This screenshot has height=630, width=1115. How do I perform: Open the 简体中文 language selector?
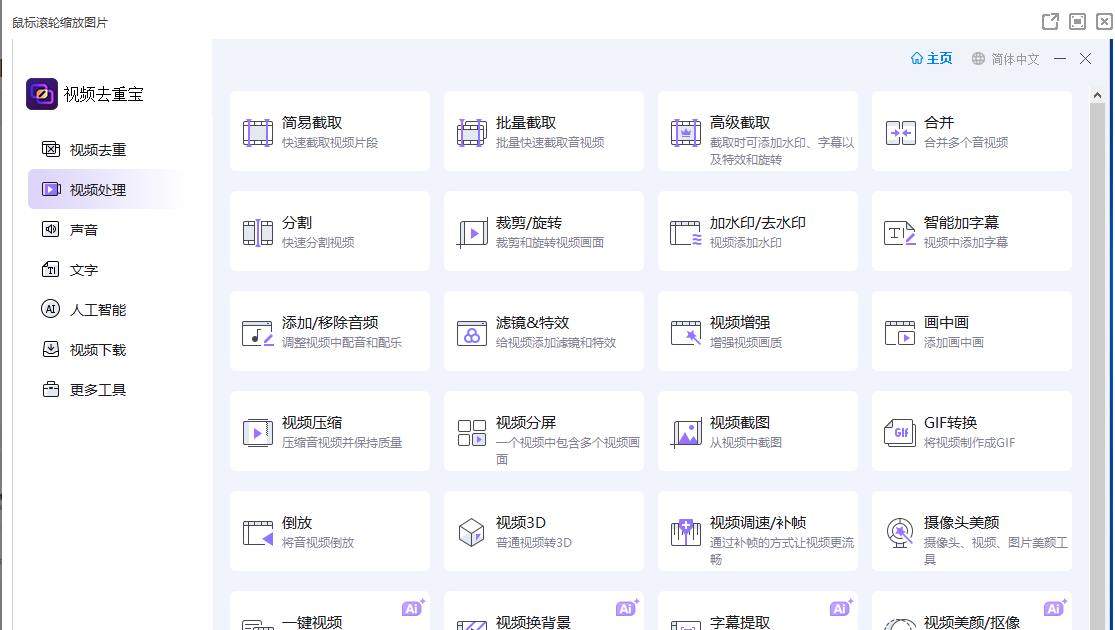pos(1006,59)
